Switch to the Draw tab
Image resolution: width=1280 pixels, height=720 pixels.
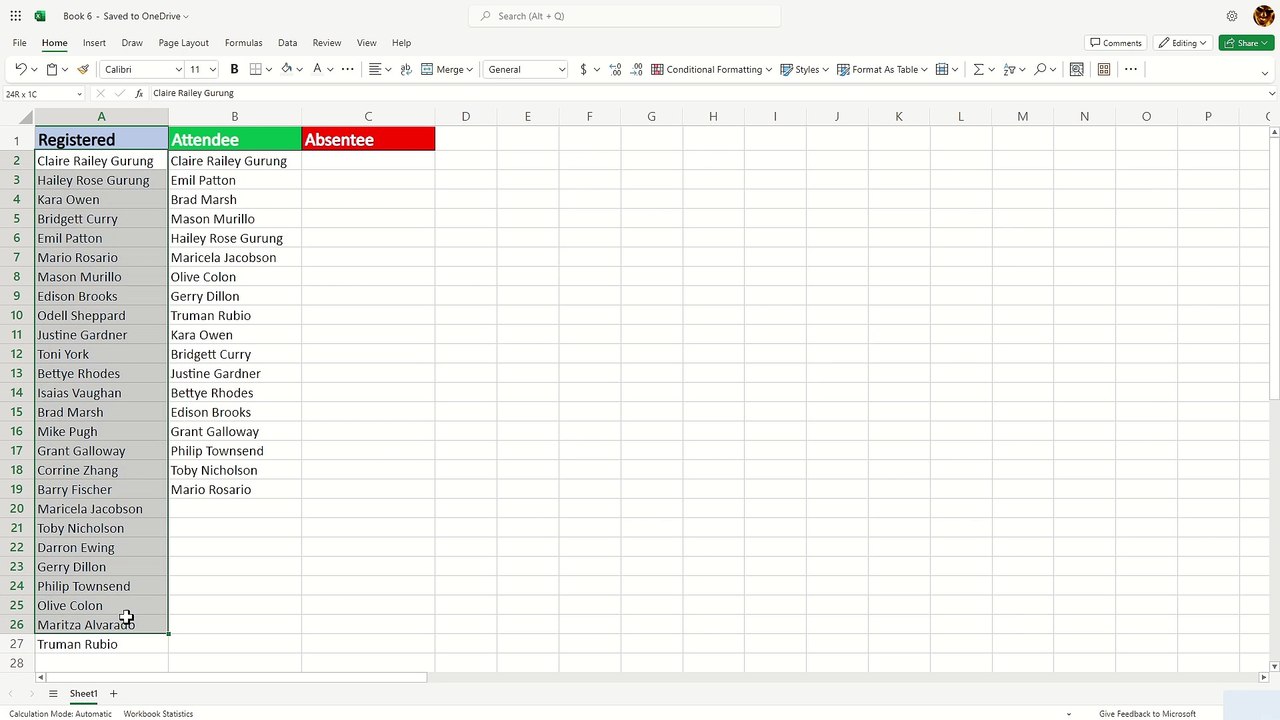[x=132, y=43]
